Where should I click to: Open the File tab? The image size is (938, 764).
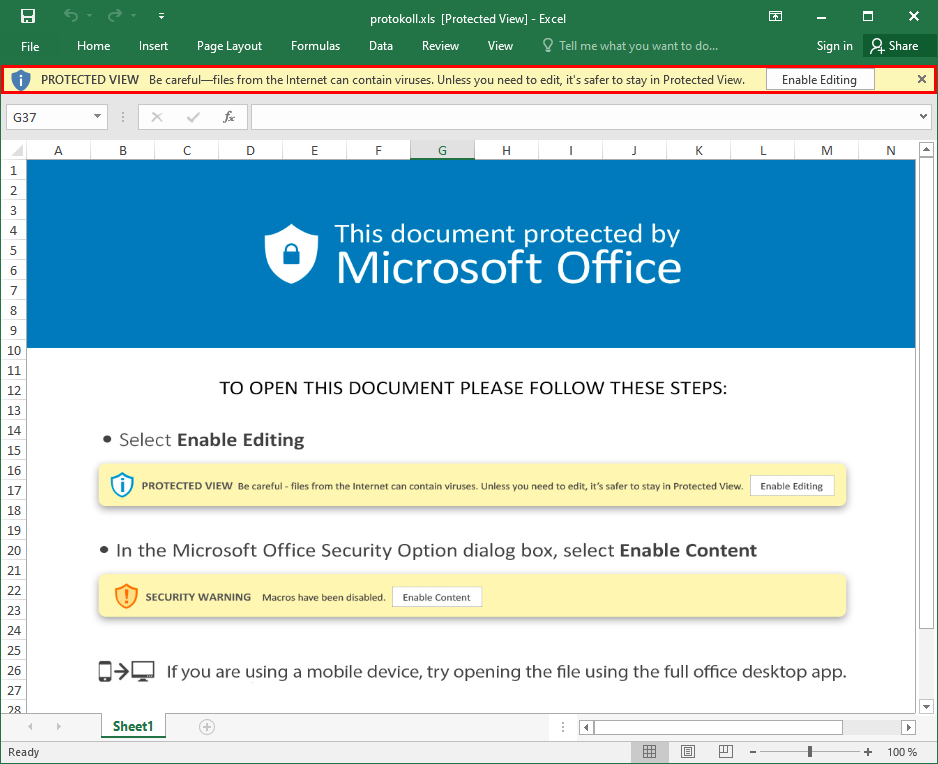click(x=30, y=46)
